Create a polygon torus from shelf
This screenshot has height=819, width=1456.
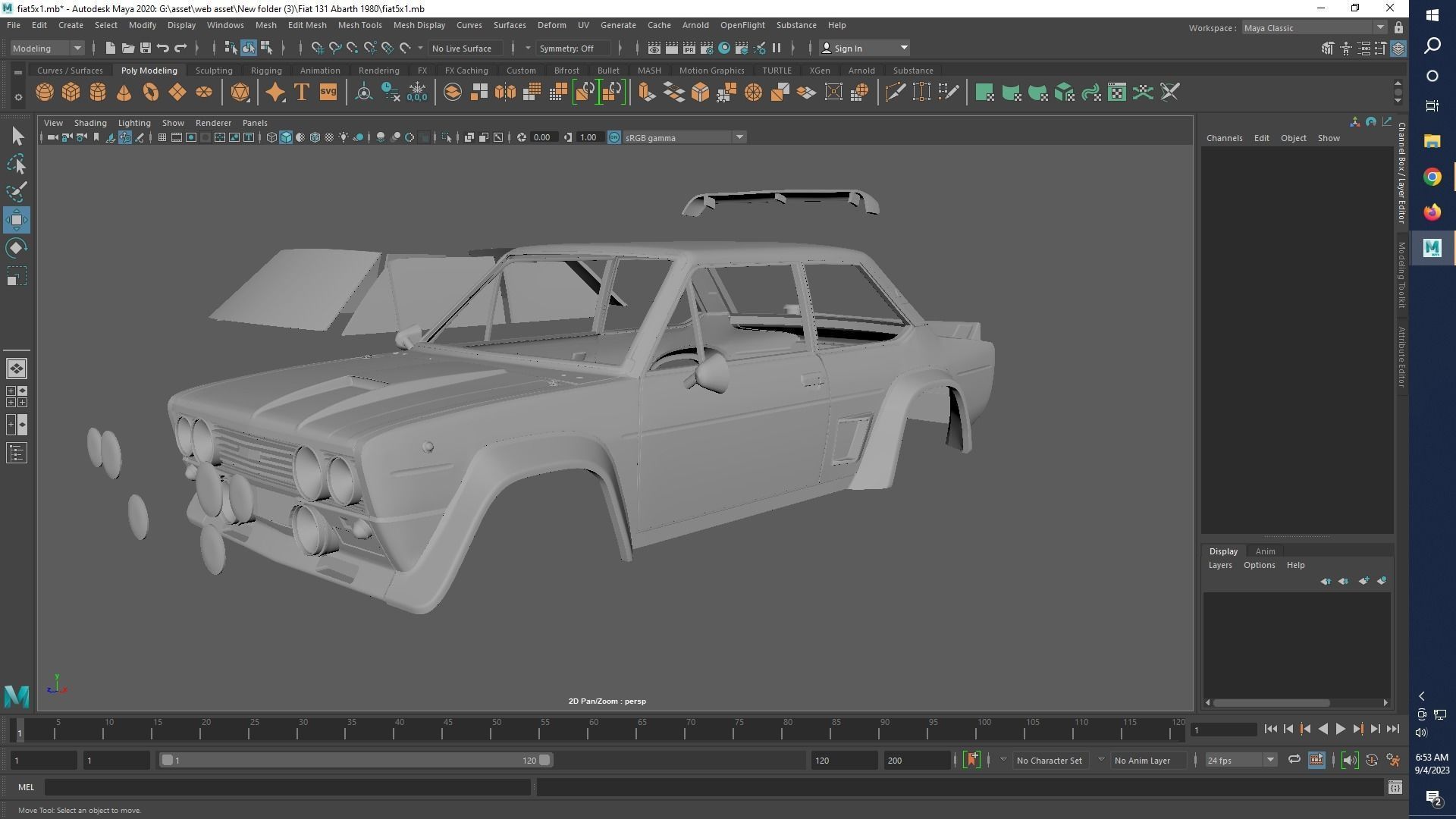(151, 93)
